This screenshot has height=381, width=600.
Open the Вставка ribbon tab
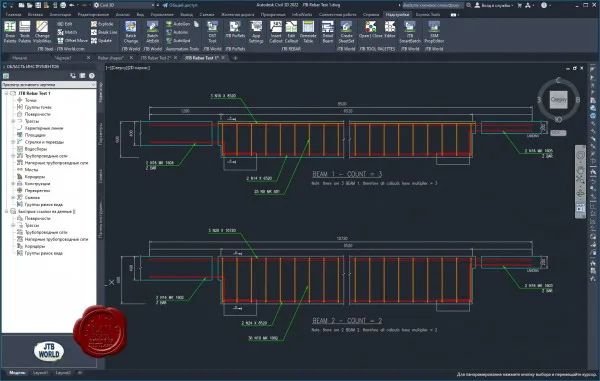pos(36,15)
